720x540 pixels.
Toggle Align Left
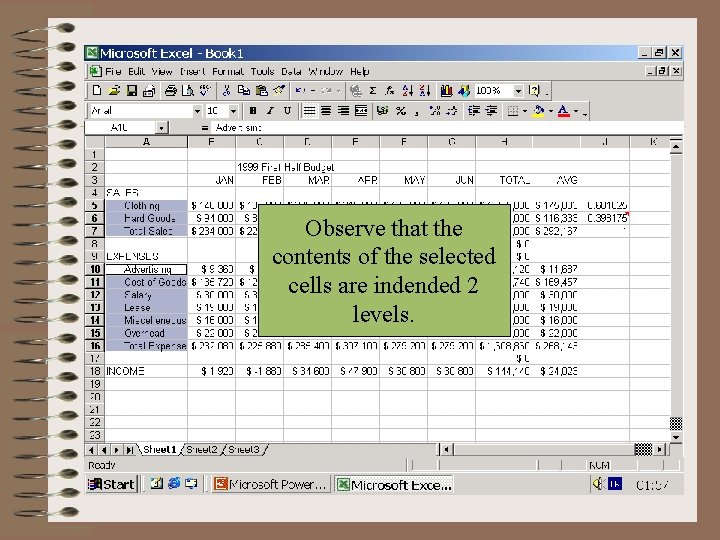(309, 111)
